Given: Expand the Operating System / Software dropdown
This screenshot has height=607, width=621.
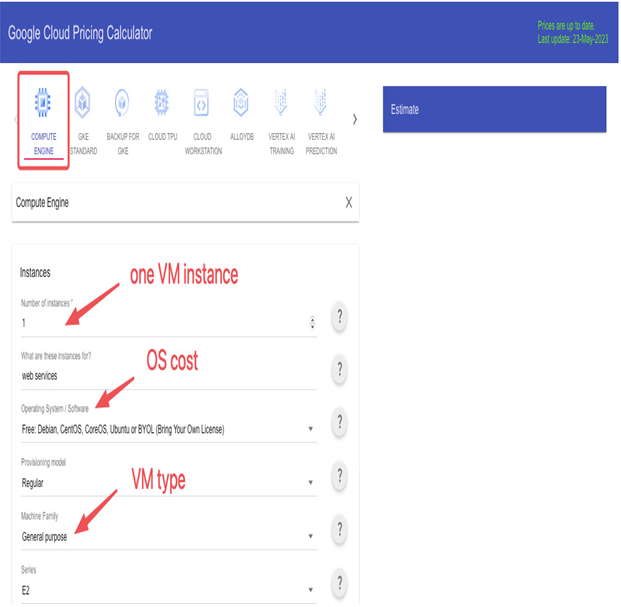Looking at the screenshot, I should [169, 429].
